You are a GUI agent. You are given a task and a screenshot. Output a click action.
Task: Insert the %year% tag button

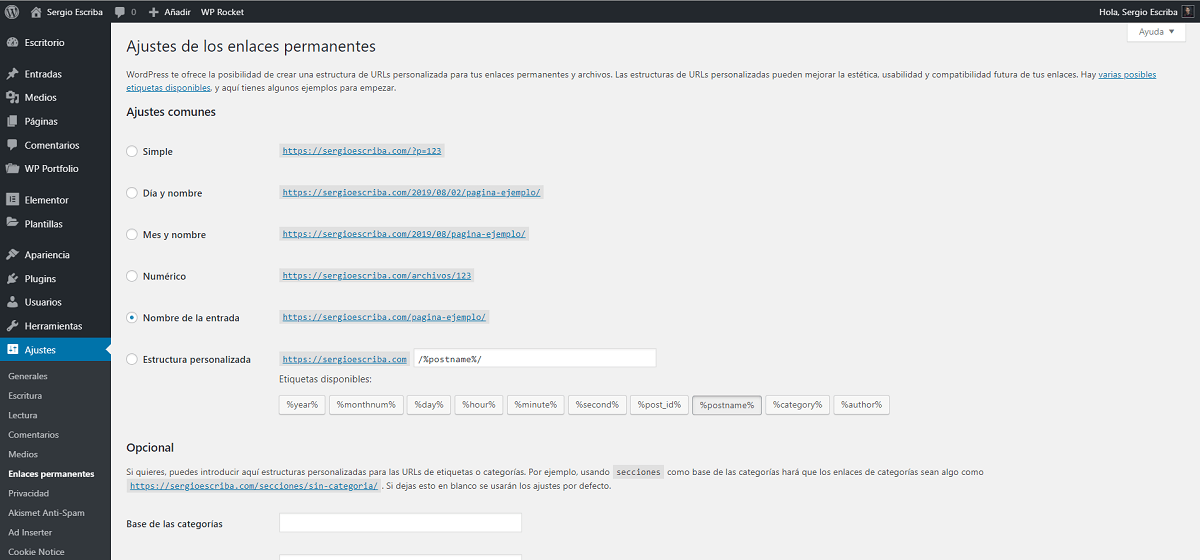tap(302, 405)
